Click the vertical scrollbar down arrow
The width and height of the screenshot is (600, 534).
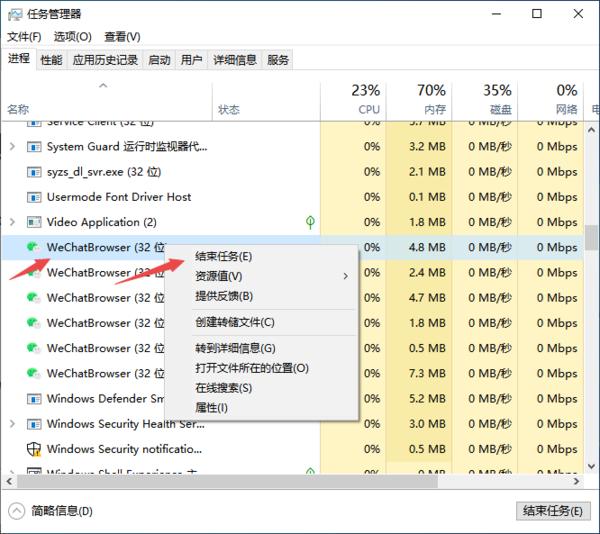592,466
